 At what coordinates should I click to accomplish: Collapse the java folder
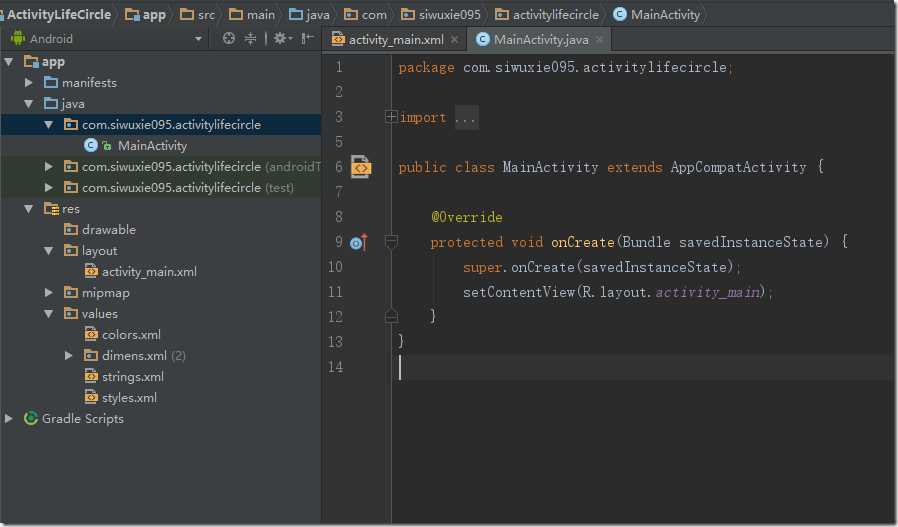(29, 104)
